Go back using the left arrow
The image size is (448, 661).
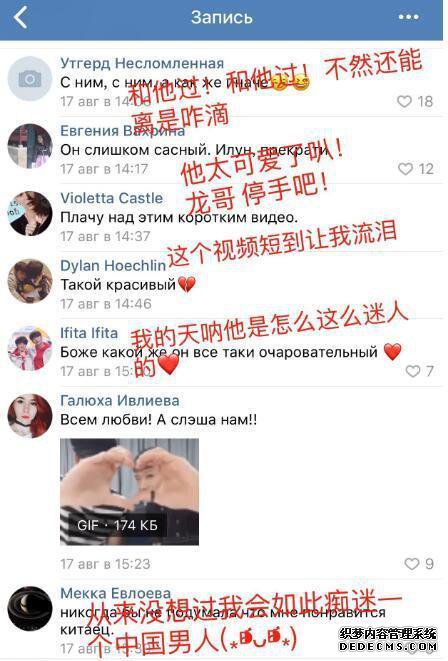click(x=20, y=18)
